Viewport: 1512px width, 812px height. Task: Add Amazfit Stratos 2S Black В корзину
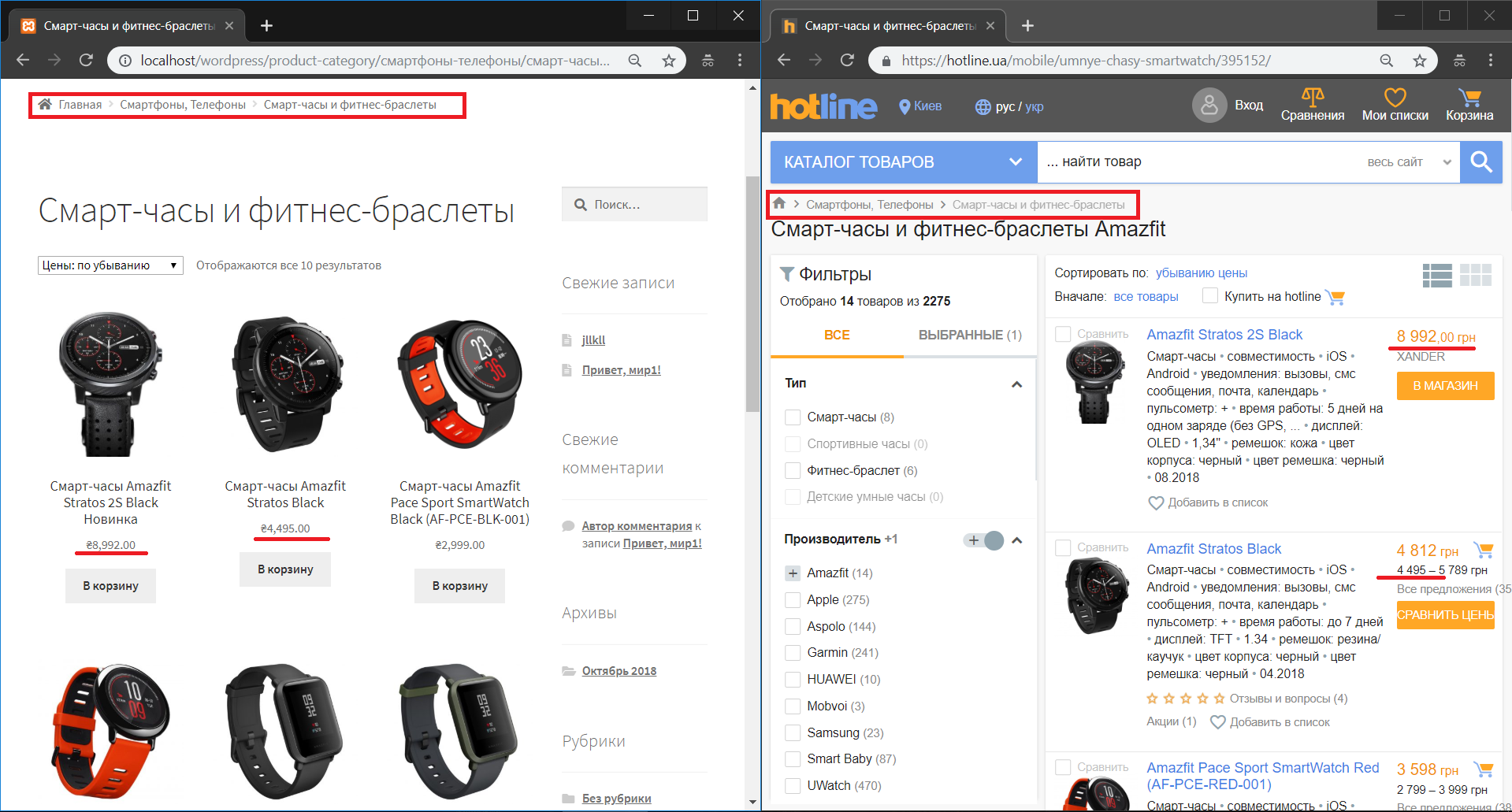pos(110,586)
